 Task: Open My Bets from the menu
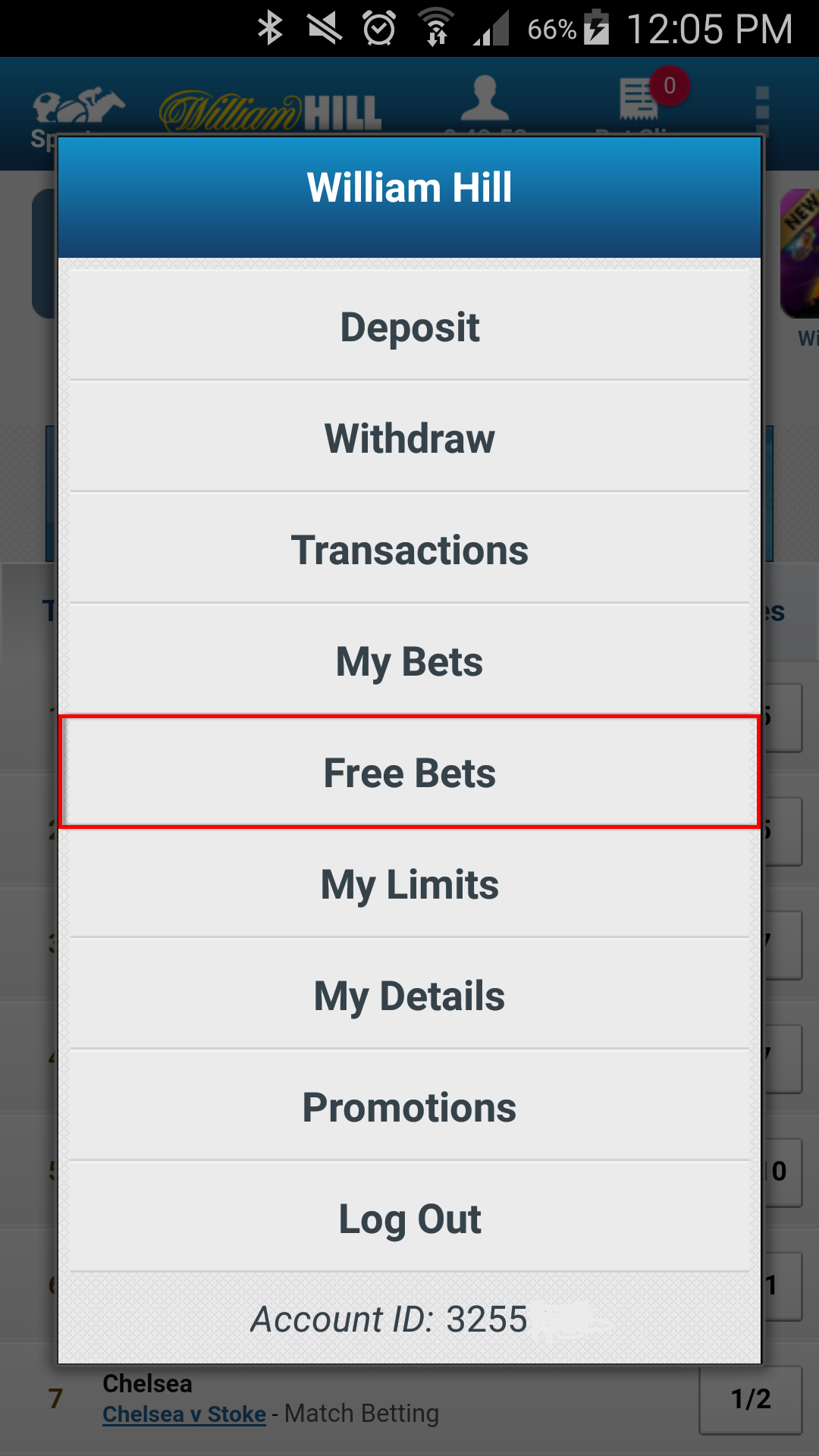[x=409, y=661]
